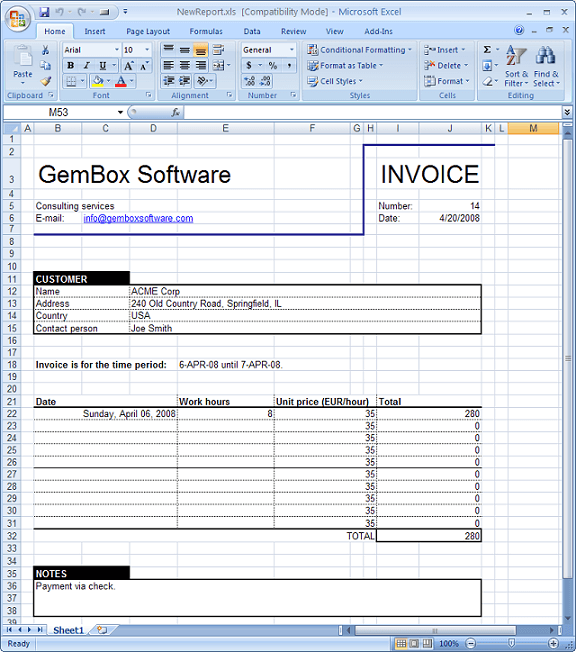Click the Orientation text angle icon
This screenshot has width=576, height=652.
(x=202, y=80)
